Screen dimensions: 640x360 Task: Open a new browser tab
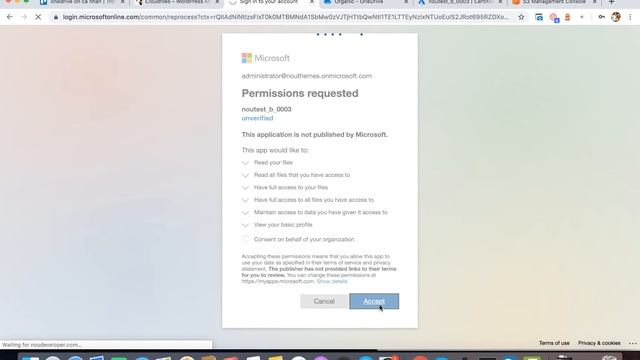tap(611, 2)
